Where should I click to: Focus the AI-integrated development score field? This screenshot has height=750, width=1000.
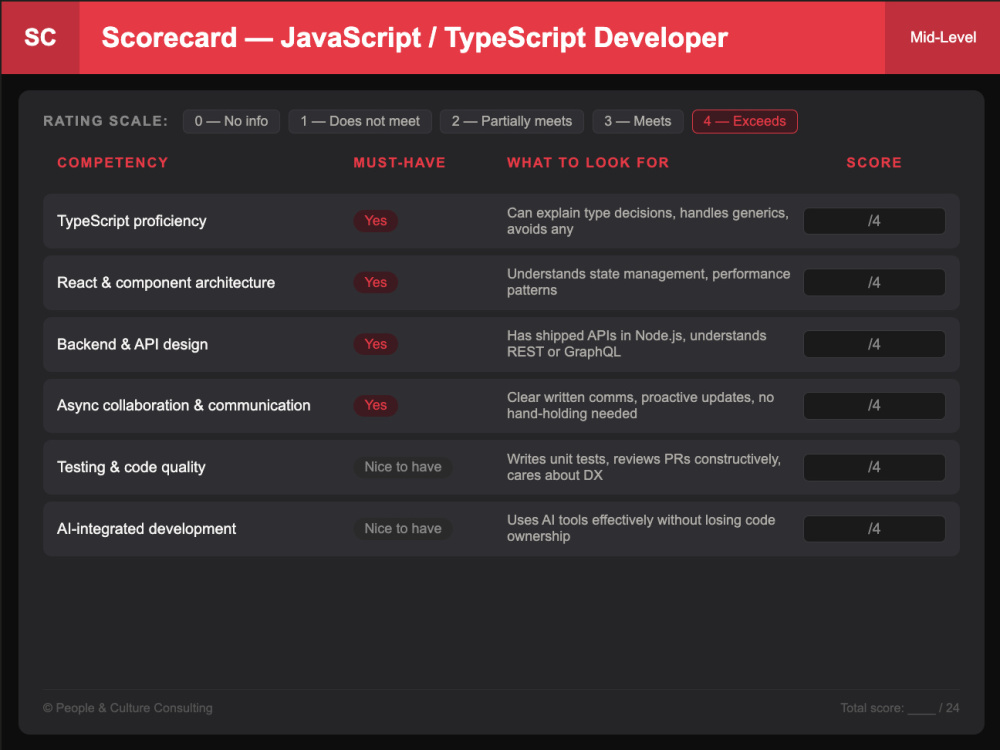874,529
